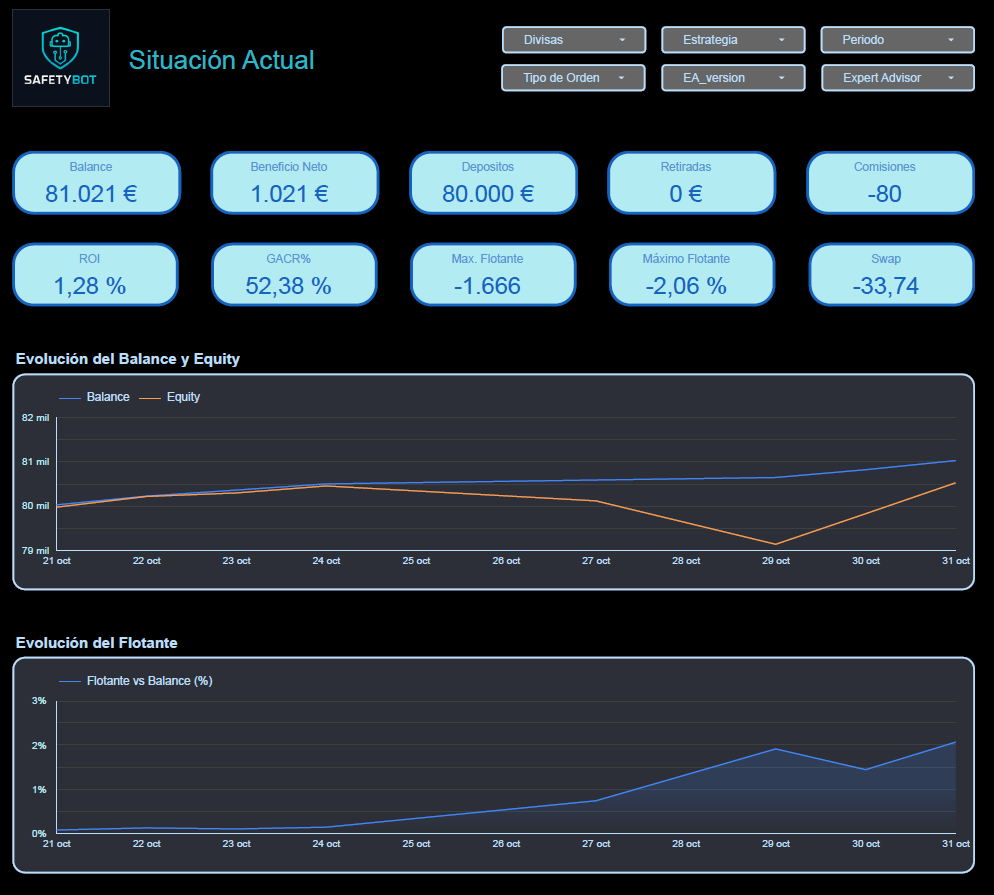Screen dimensions: 994x895
Task: Click the Depositos card showing 80.000 €
Action: pos(493,183)
